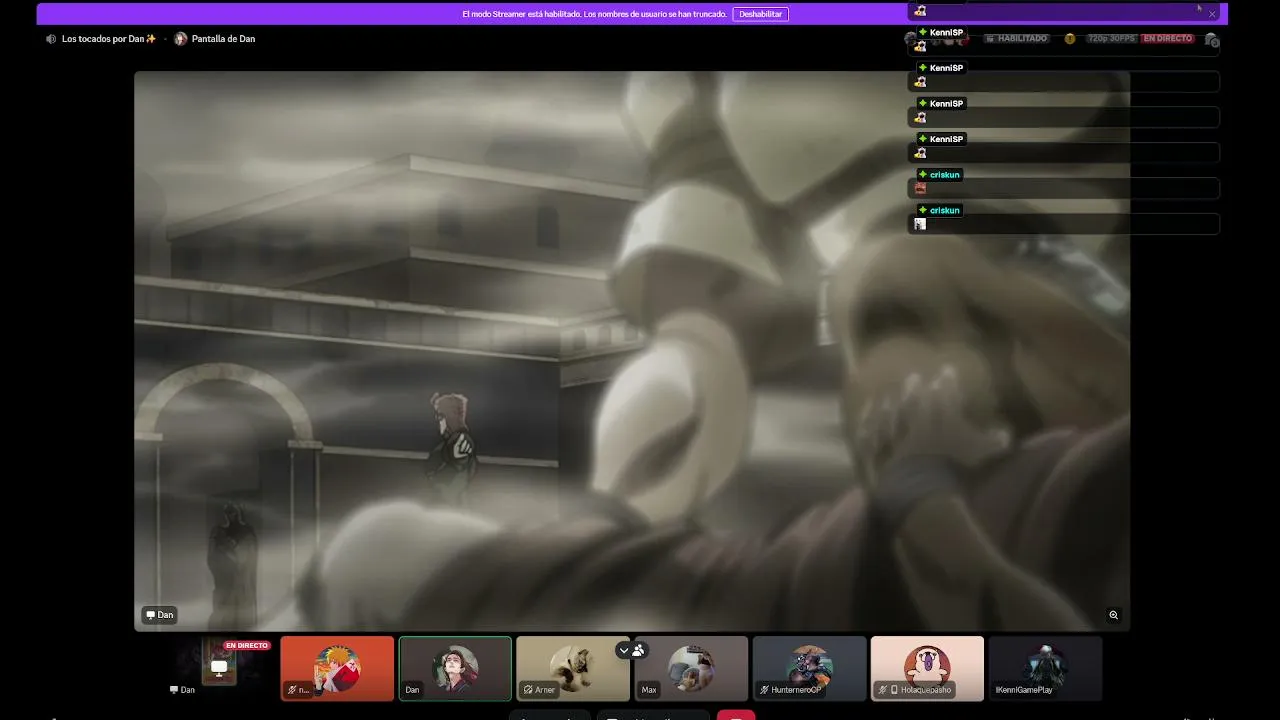Select HunterneroOP's participant tile
1280x720 pixels.
[809, 668]
